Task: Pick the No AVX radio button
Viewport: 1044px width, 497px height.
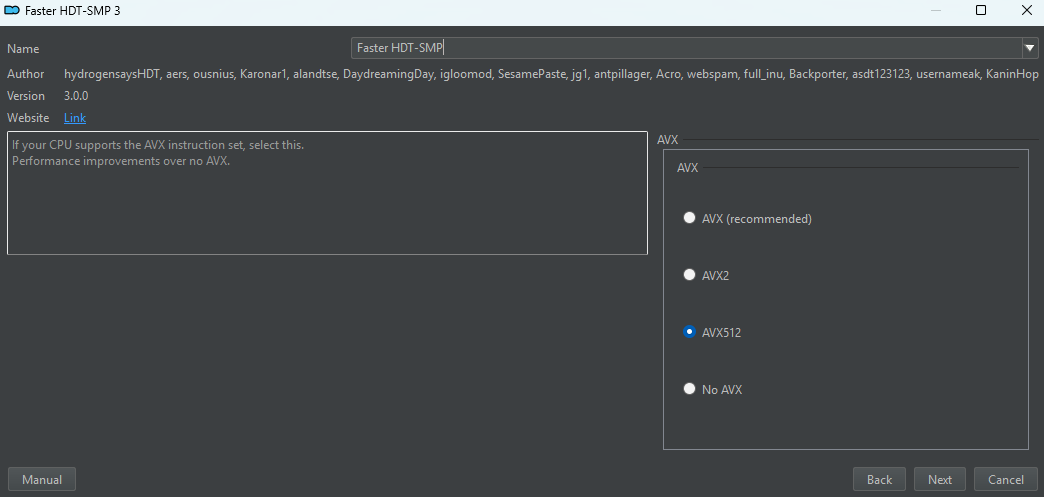Action: pyautogui.click(x=689, y=389)
